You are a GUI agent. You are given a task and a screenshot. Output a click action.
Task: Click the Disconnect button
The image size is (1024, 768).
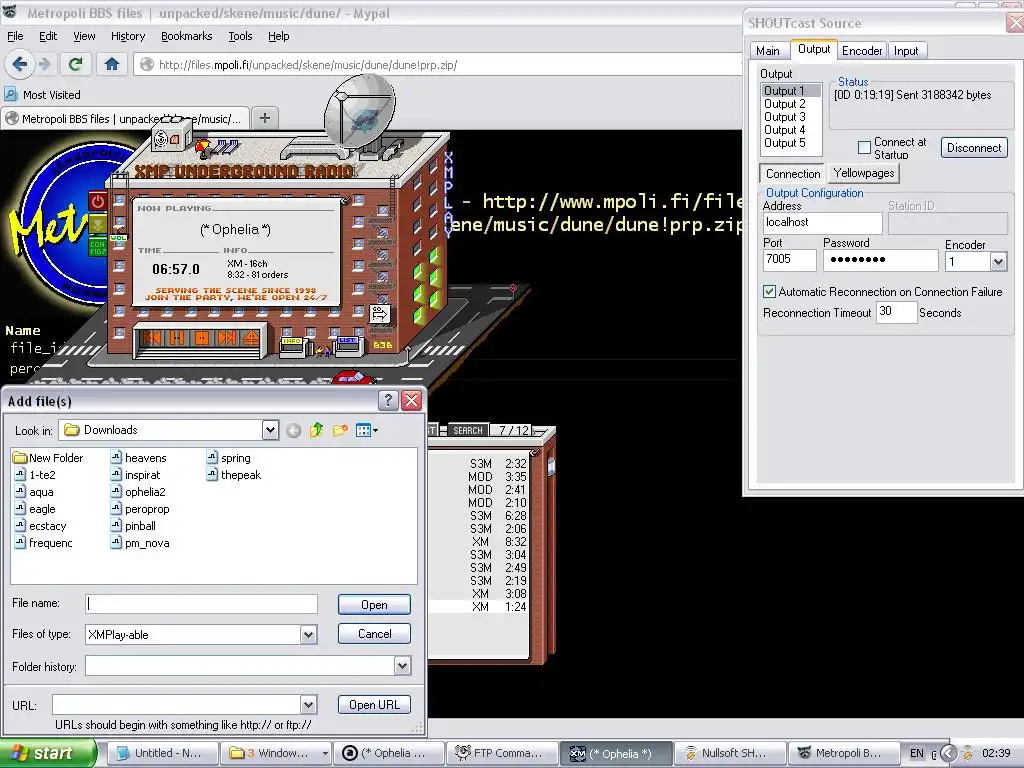(974, 148)
